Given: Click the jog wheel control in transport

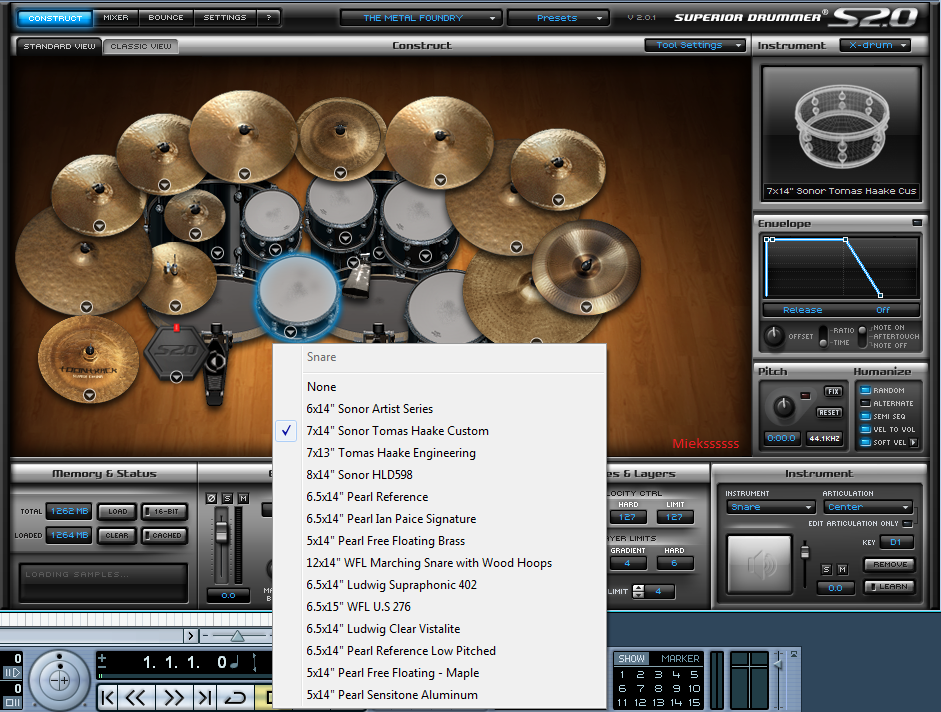Looking at the screenshot, I should (59, 680).
